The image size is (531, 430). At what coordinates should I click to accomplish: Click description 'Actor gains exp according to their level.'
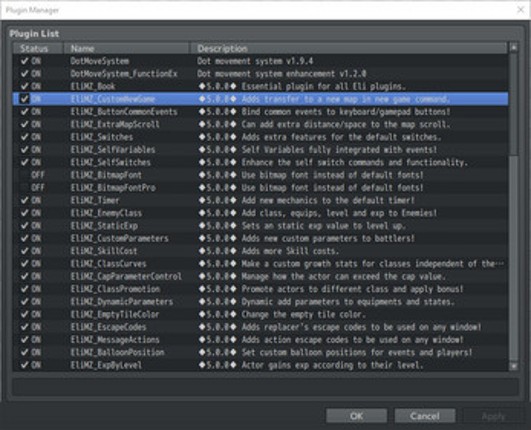coord(332,365)
